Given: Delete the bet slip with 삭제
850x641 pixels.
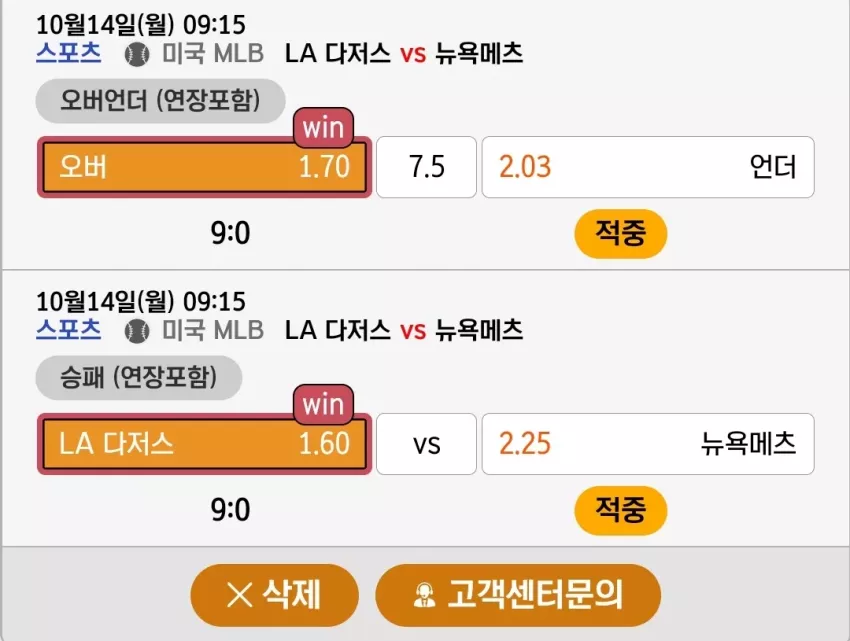Looking at the screenshot, I should point(274,595).
